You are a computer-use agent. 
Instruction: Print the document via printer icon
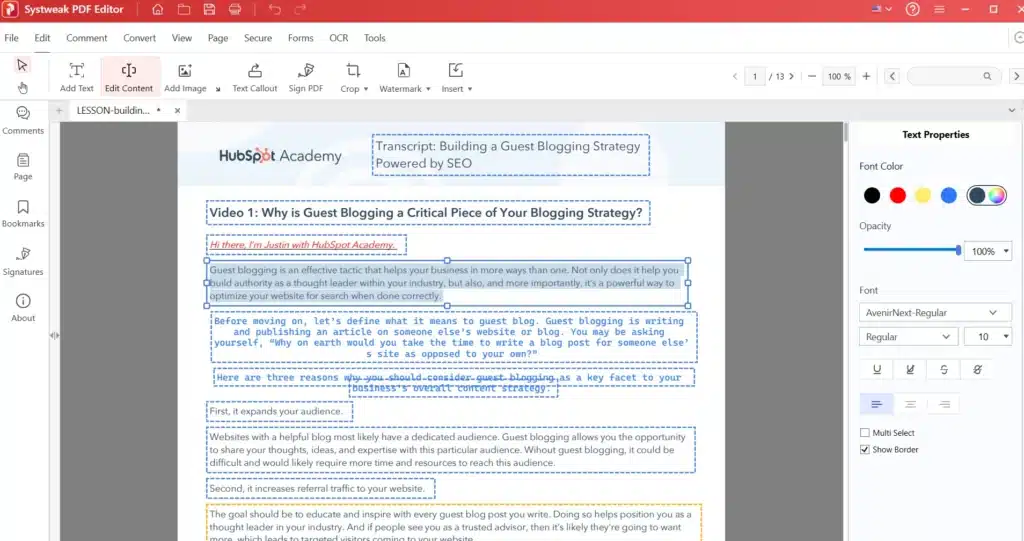click(235, 10)
